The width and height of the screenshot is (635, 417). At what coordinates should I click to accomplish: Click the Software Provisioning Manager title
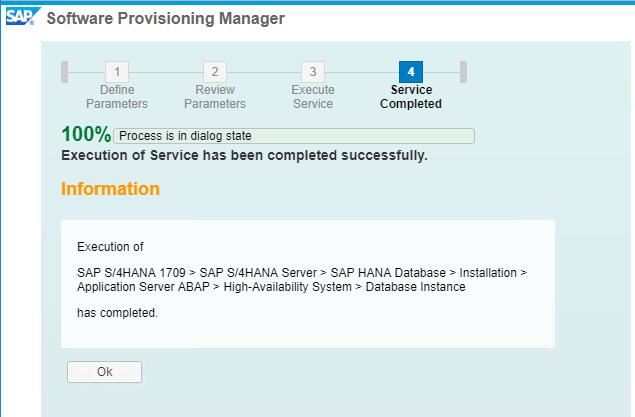tap(166, 19)
